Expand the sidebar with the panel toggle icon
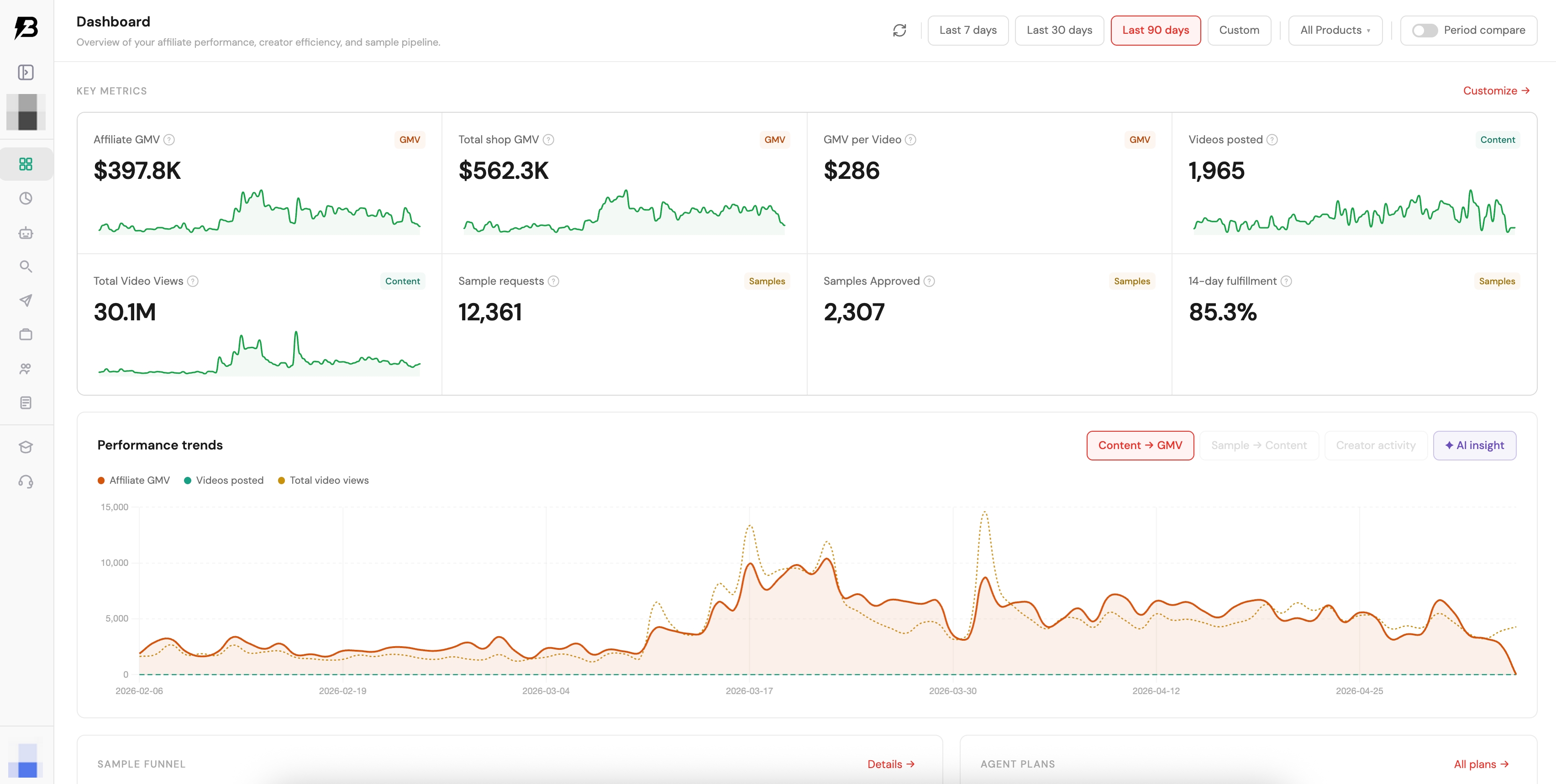The image size is (1556, 784). (26, 73)
